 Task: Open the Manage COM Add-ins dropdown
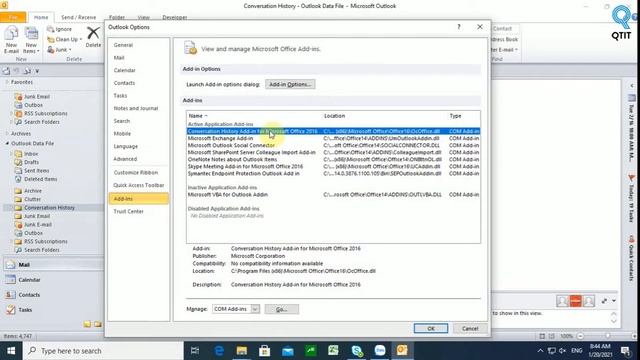point(255,309)
